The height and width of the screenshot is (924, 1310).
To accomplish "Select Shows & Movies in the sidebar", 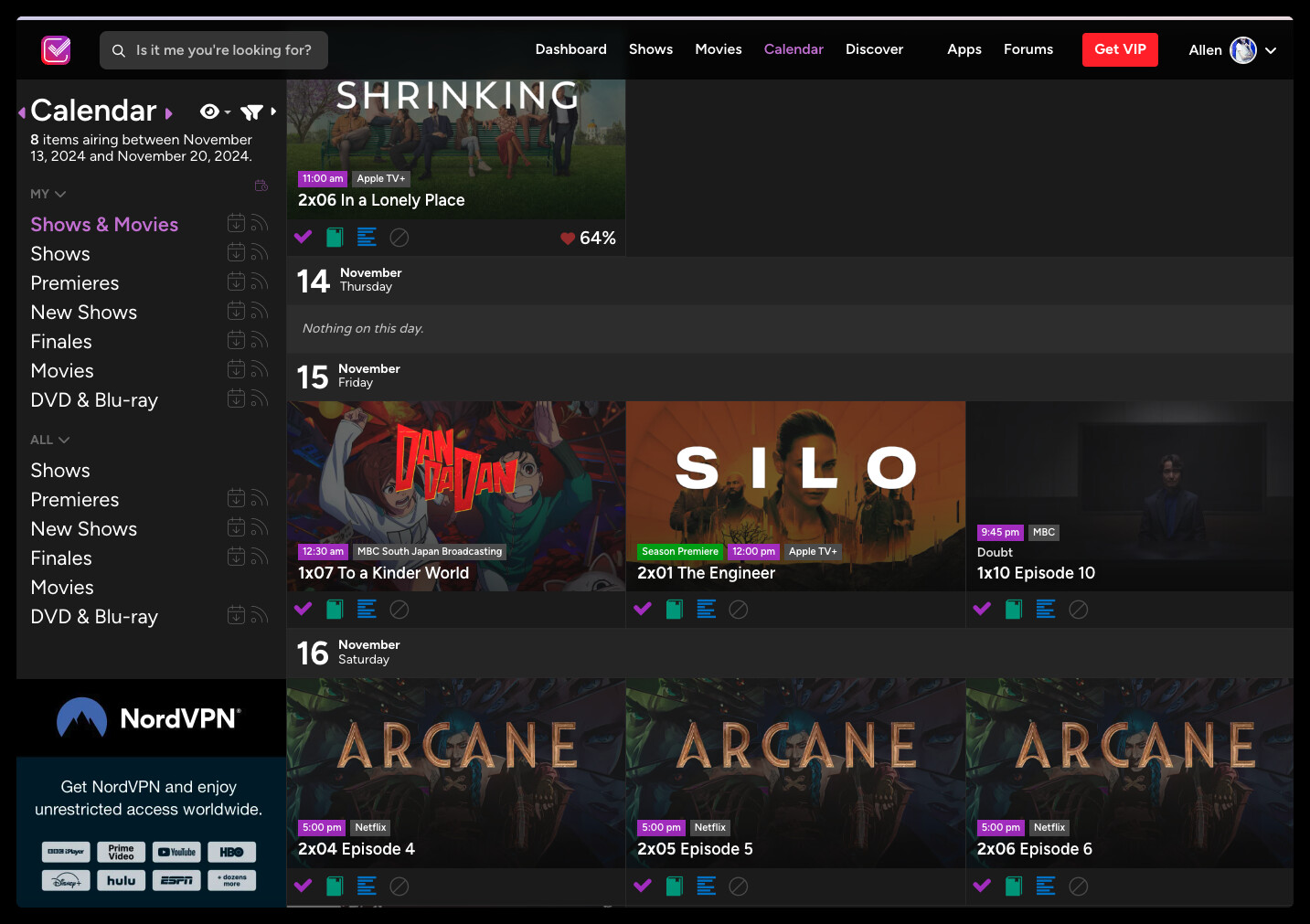I will (x=104, y=225).
